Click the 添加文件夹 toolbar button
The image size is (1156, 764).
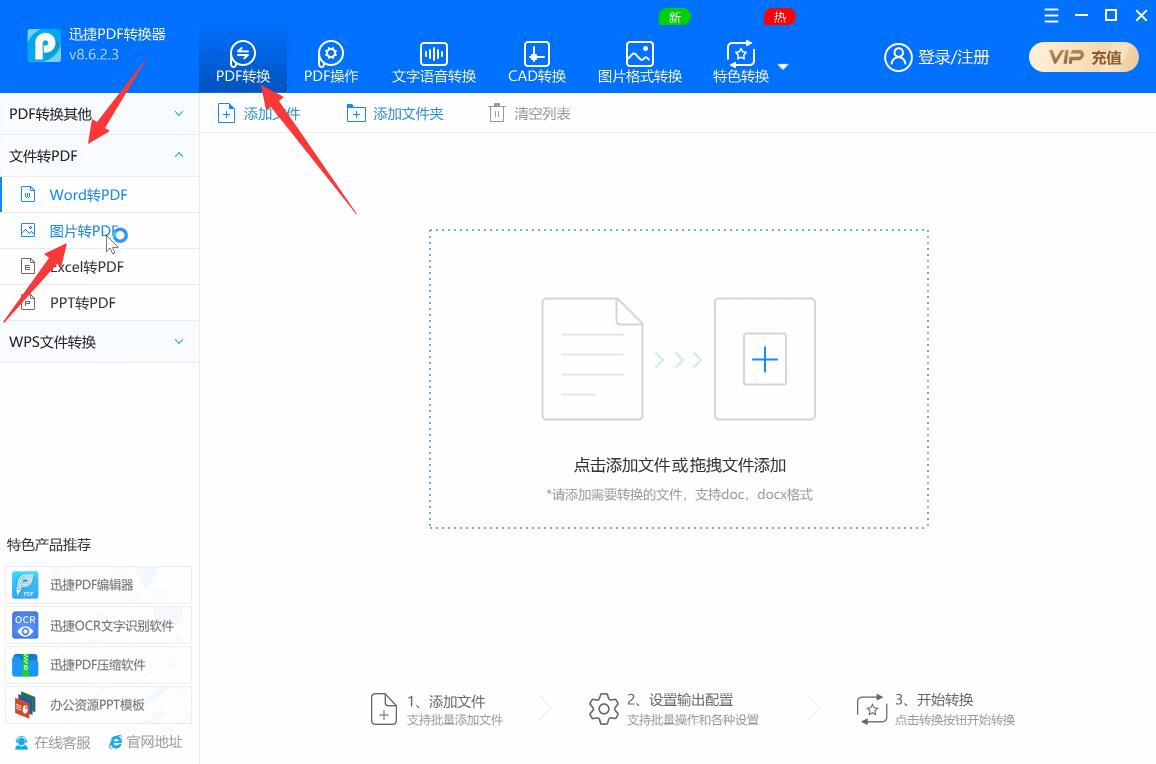(x=395, y=114)
